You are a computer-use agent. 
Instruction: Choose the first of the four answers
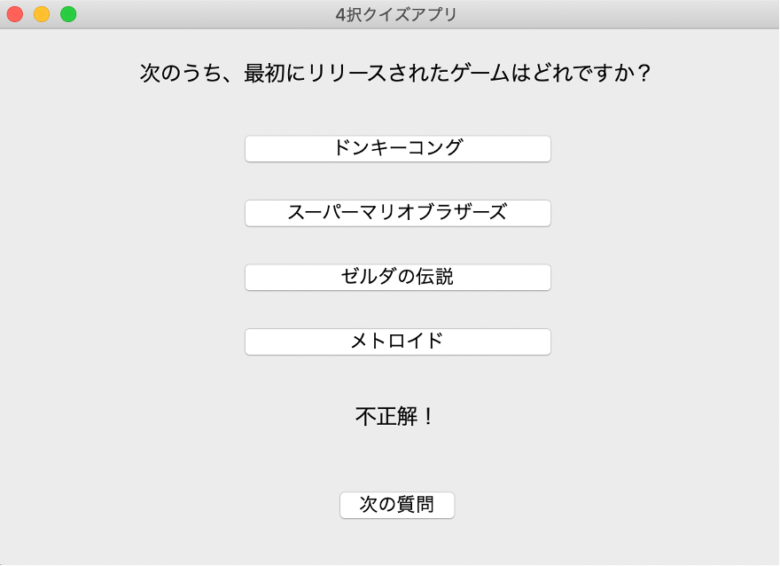click(x=397, y=148)
